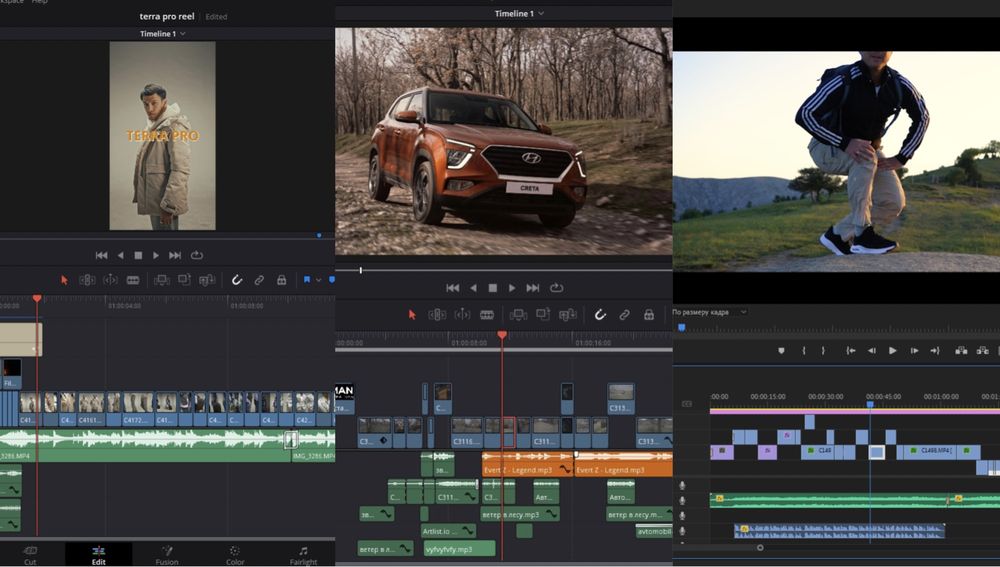1000x567 pixels.
Task: Toggle Linked Selection chain below the Creta car viewer
Action: 624,314
